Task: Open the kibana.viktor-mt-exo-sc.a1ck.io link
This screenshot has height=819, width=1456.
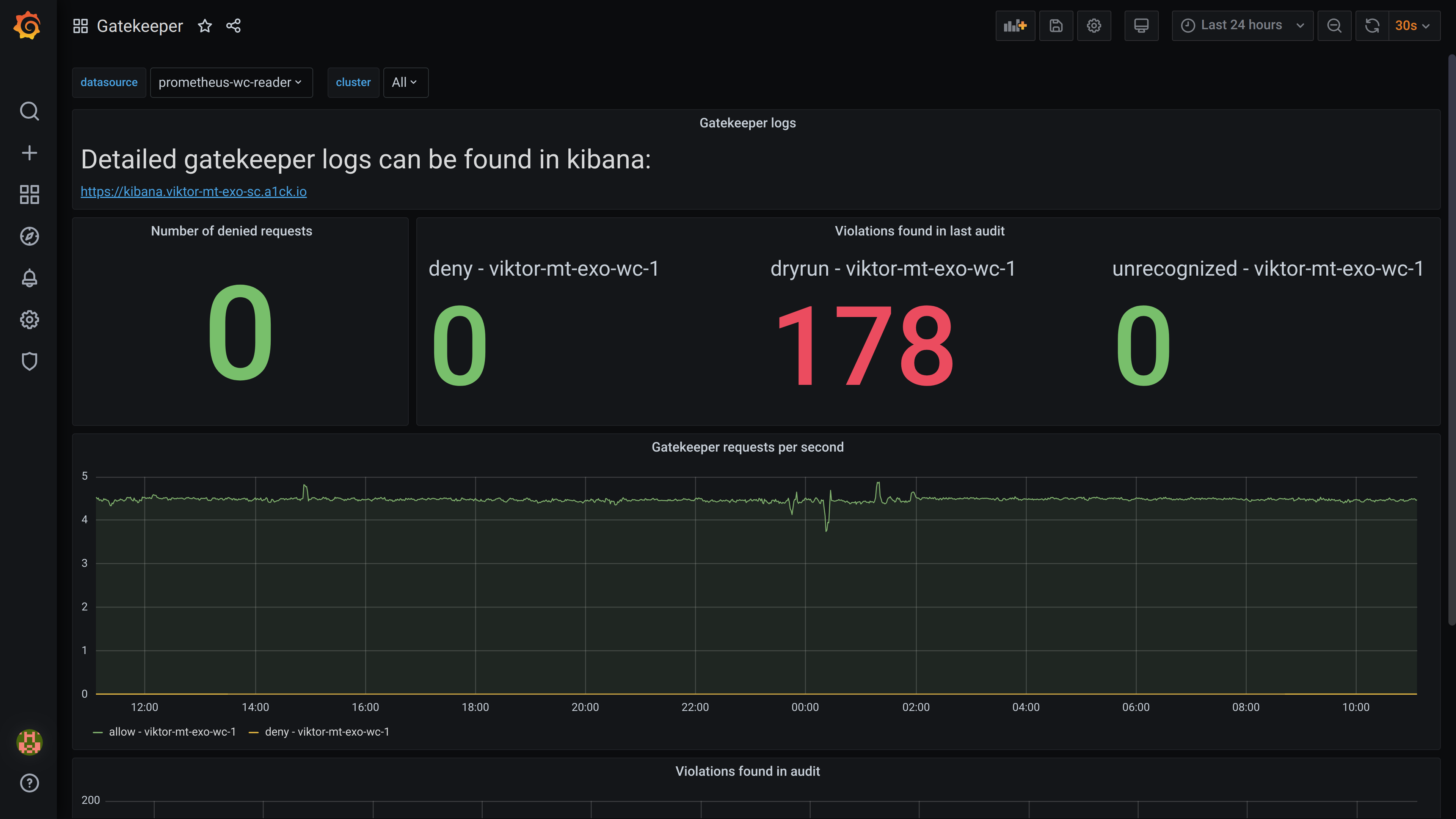Action: tap(193, 191)
